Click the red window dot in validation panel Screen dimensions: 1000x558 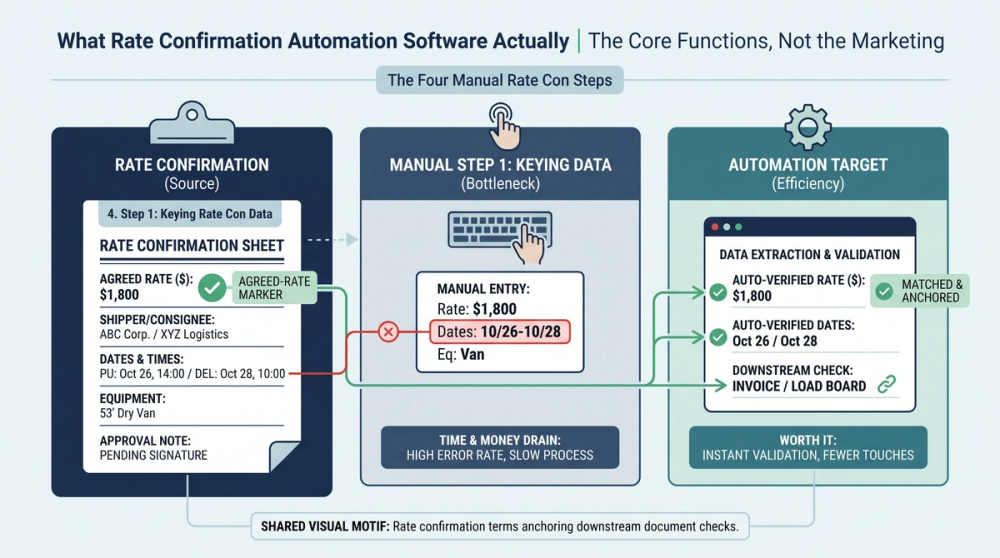point(715,227)
